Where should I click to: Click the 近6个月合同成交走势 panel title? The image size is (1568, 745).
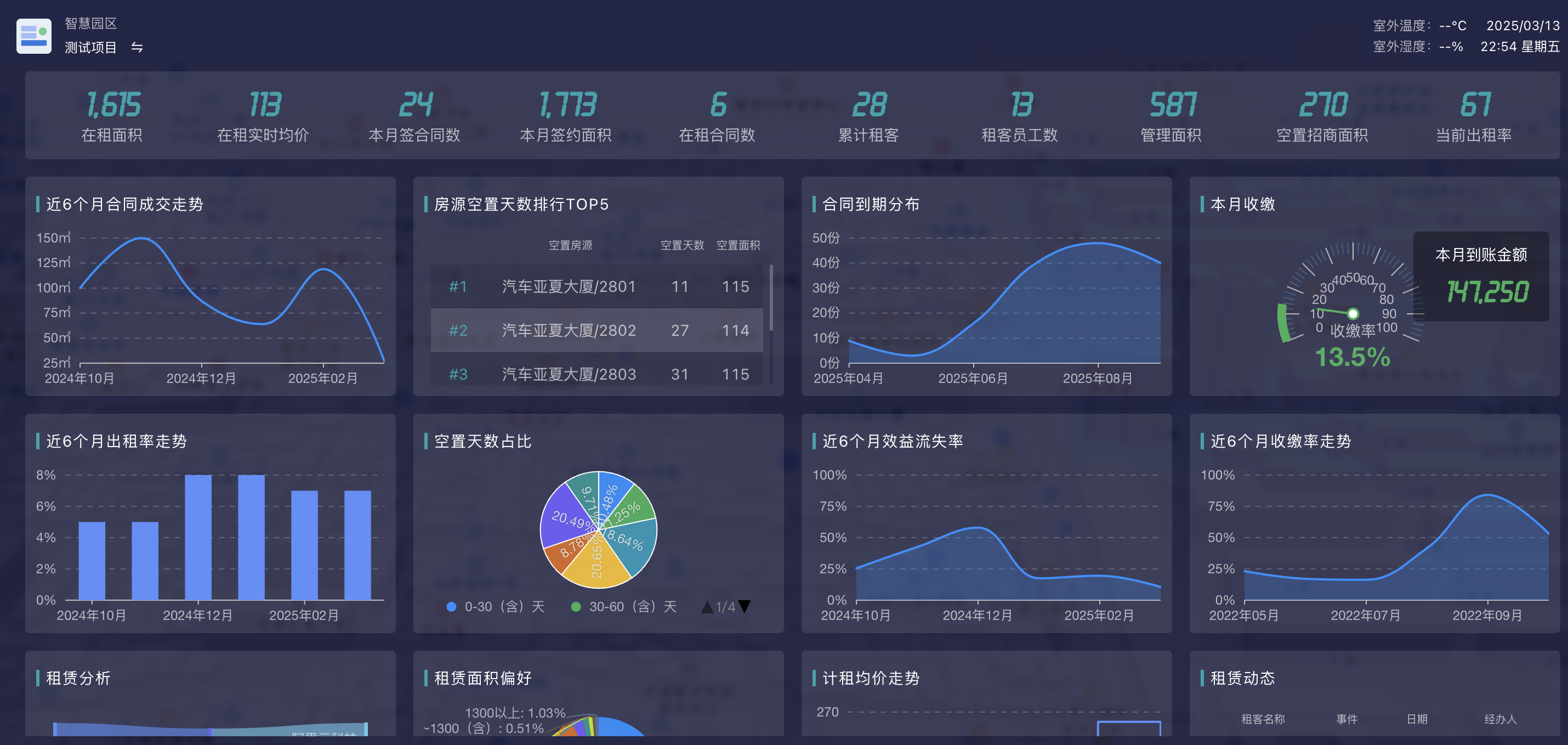125,204
